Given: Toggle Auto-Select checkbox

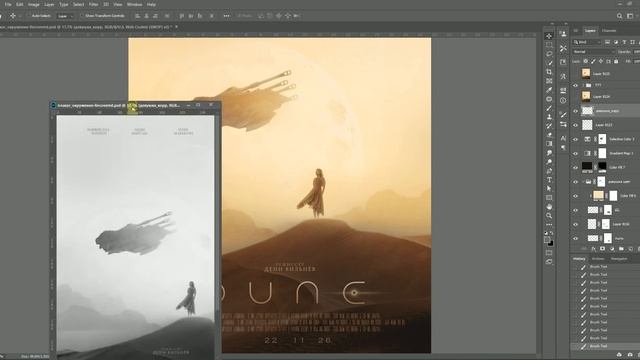Looking at the screenshot, I should pyautogui.click(x=29, y=16).
